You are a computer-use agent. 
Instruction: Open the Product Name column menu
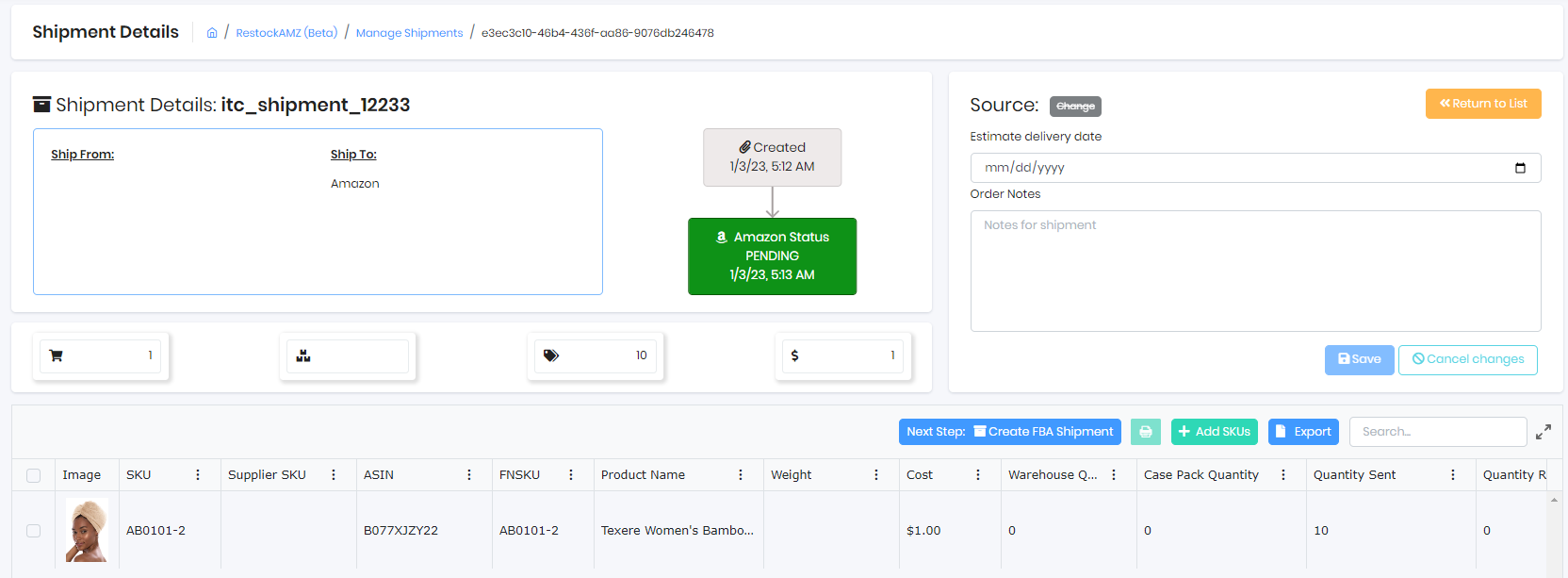point(741,475)
